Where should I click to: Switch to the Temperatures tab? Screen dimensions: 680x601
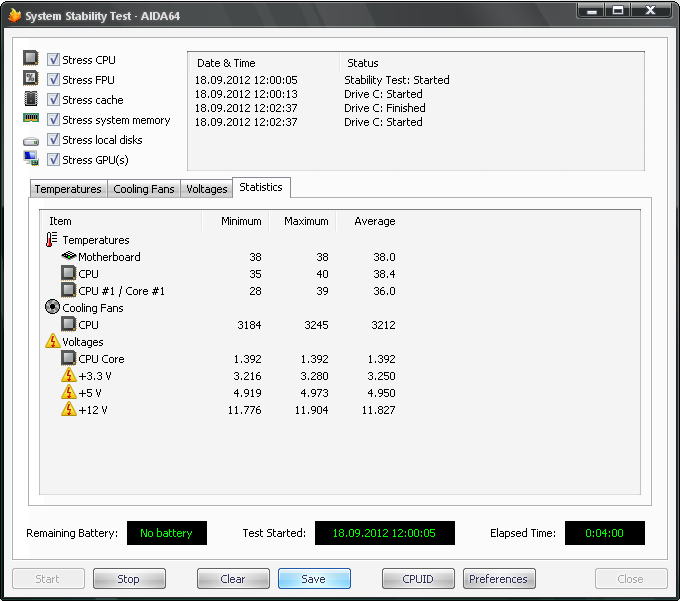tap(69, 189)
